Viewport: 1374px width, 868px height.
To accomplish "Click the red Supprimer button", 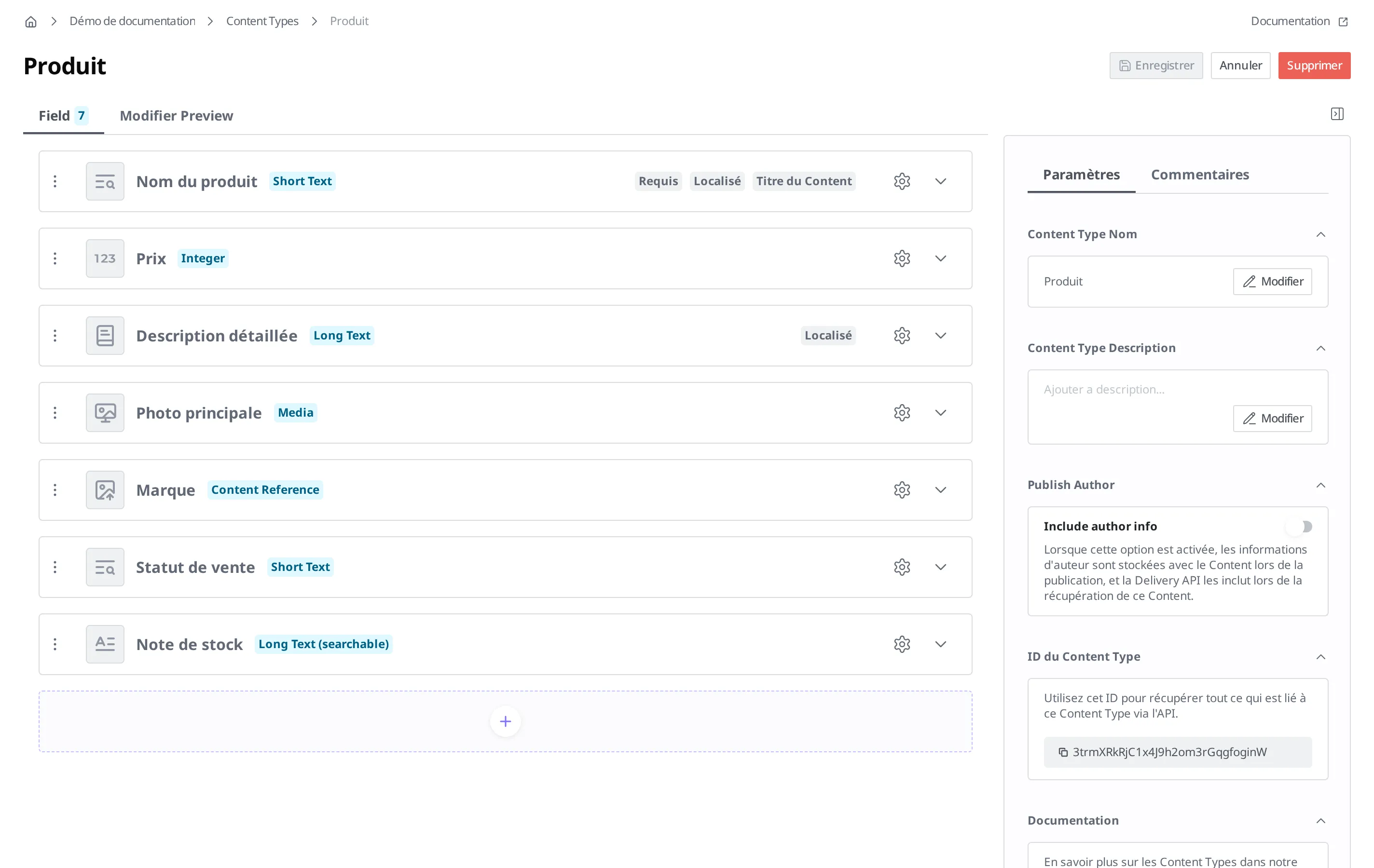I will click(x=1314, y=66).
